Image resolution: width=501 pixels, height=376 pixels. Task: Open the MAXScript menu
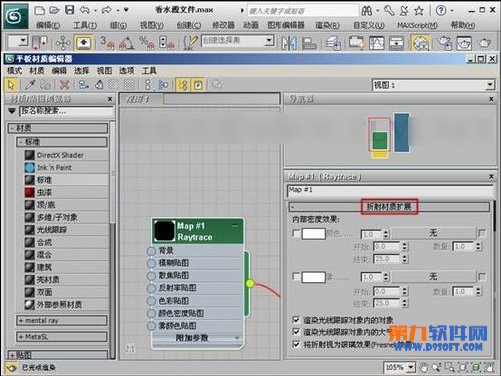pos(417,25)
